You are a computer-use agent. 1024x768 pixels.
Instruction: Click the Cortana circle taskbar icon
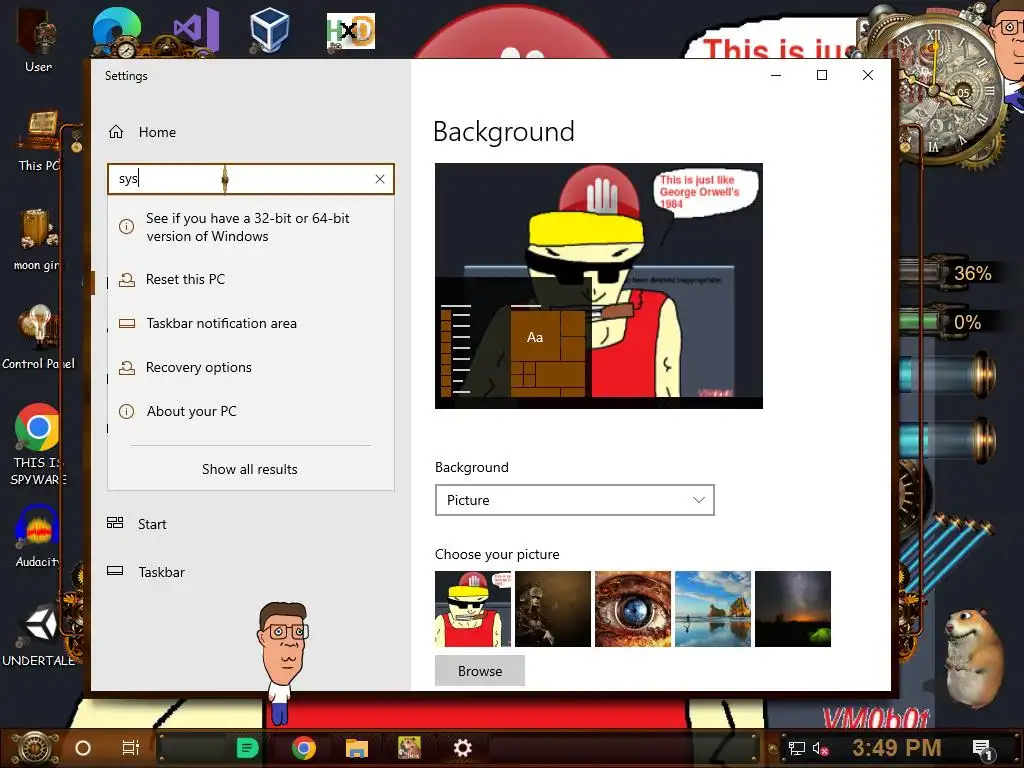83,748
